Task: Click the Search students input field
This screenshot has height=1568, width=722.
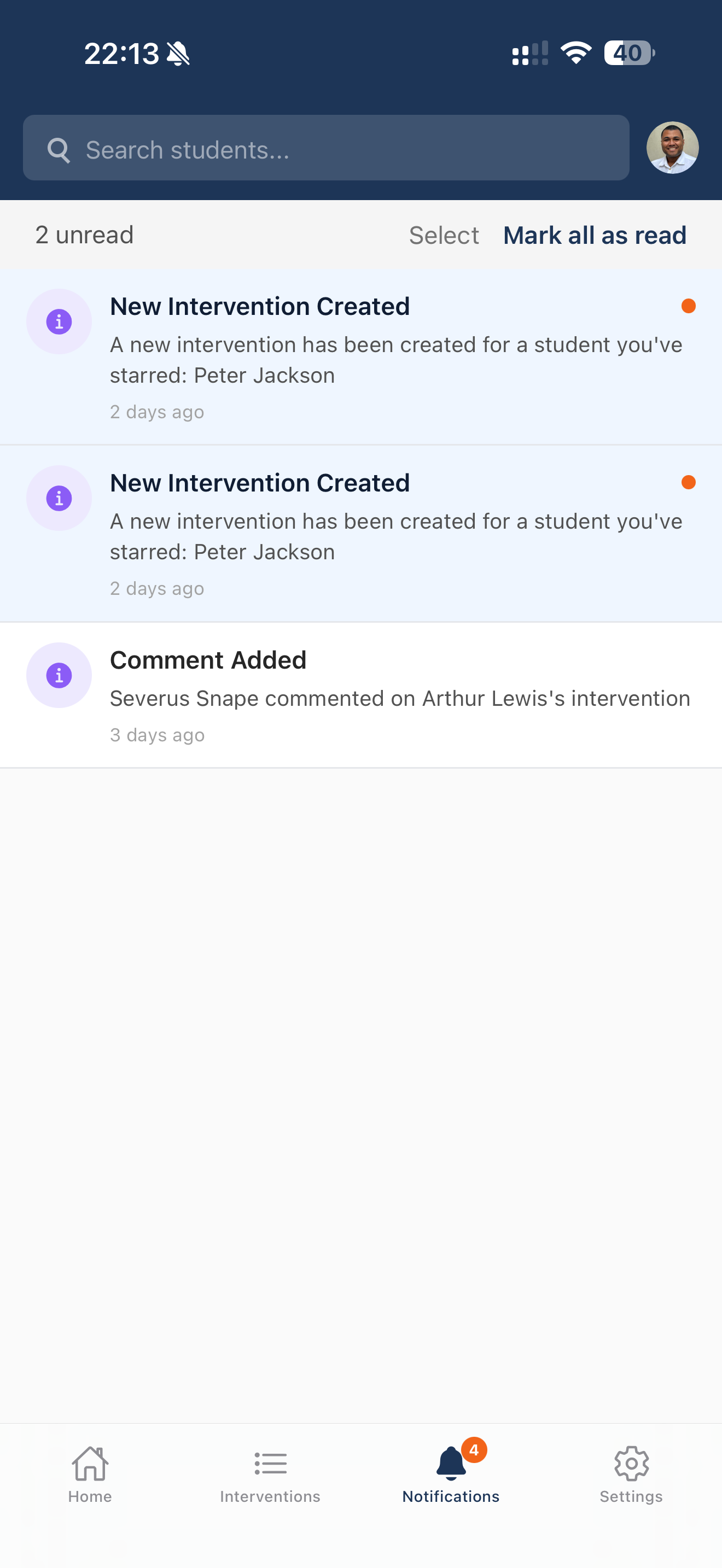Action: pos(341,149)
